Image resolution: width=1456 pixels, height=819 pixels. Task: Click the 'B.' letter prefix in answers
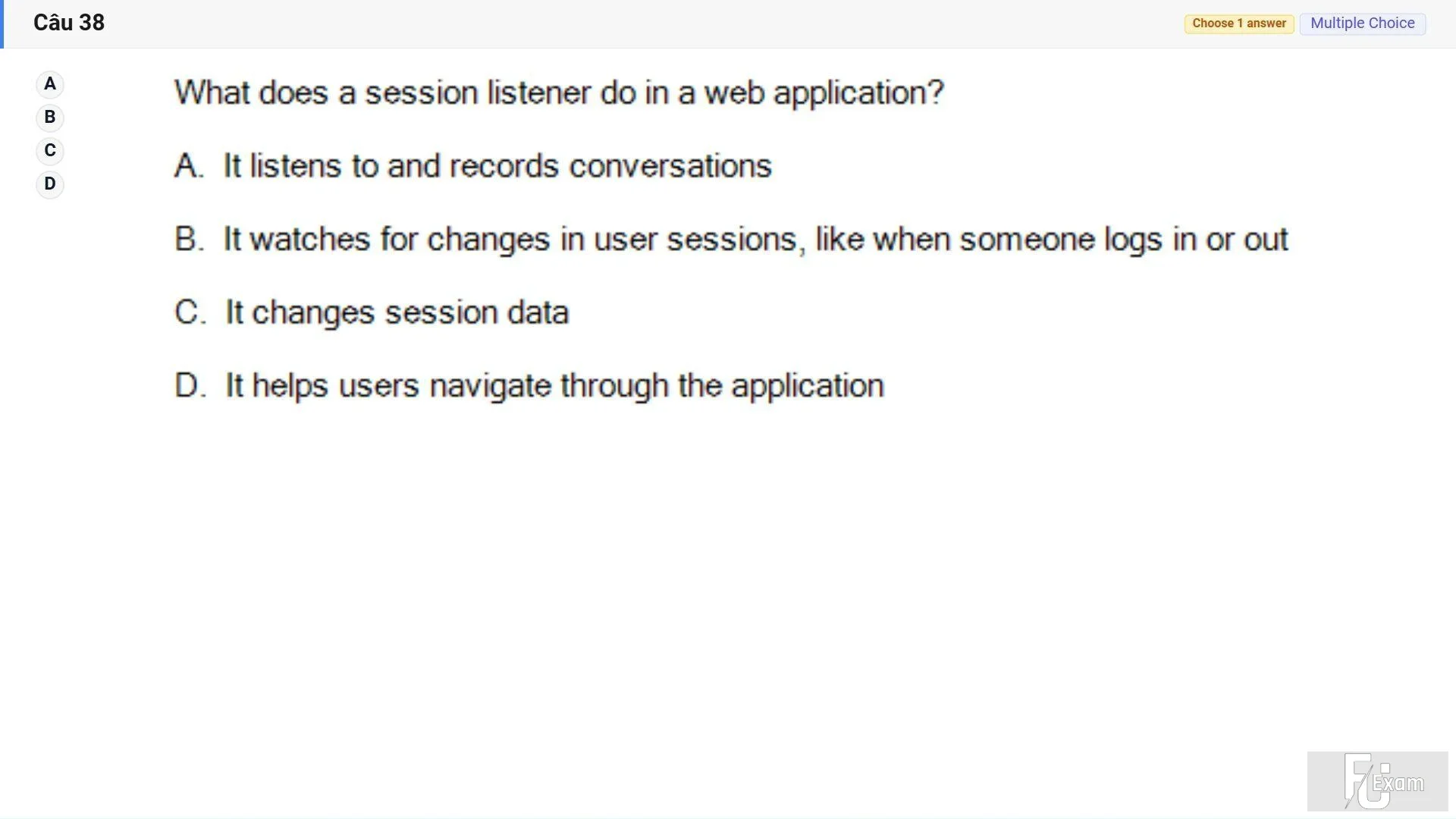pyautogui.click(x=189, y=239)
